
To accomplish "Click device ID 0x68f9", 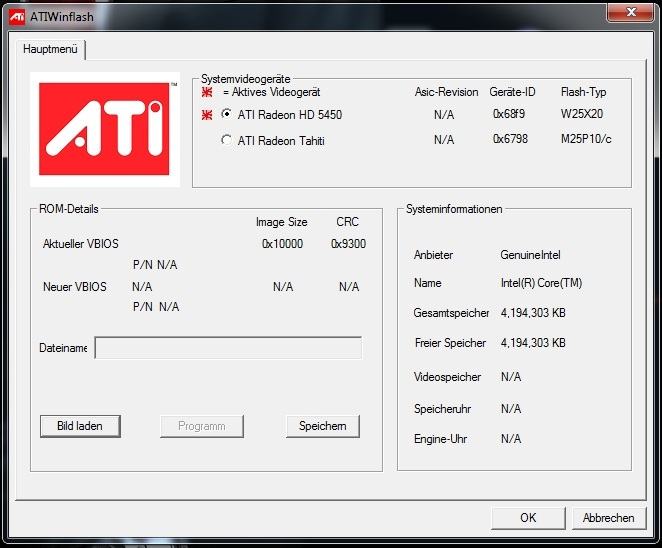I will click(x=509, y=114).
